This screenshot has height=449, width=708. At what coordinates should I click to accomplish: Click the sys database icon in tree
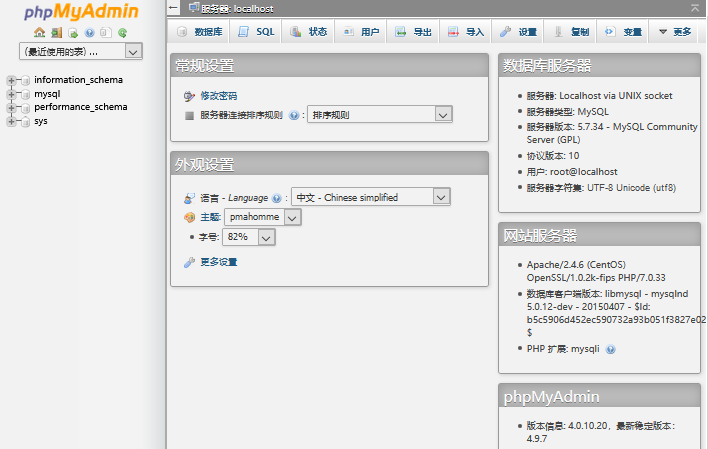tap(26, 121)
